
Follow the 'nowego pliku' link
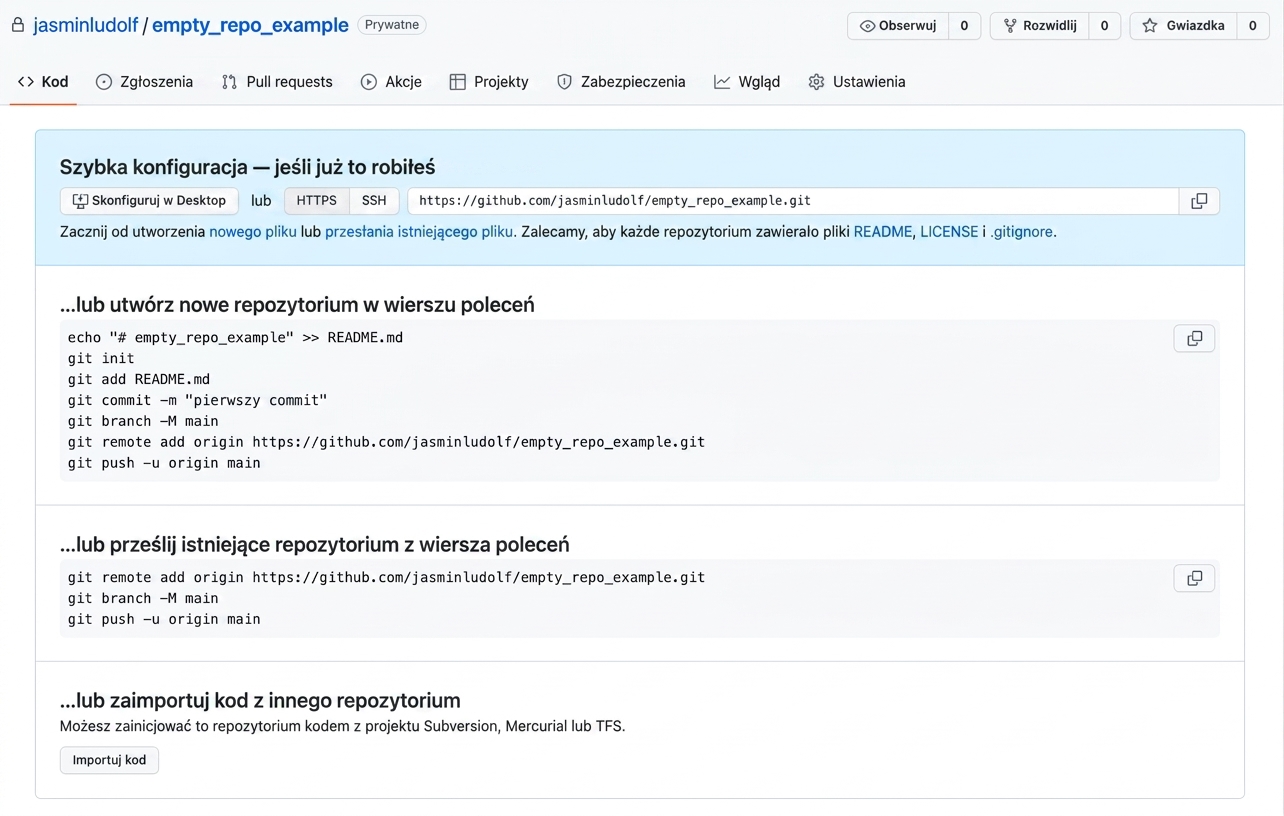point(253,232)
